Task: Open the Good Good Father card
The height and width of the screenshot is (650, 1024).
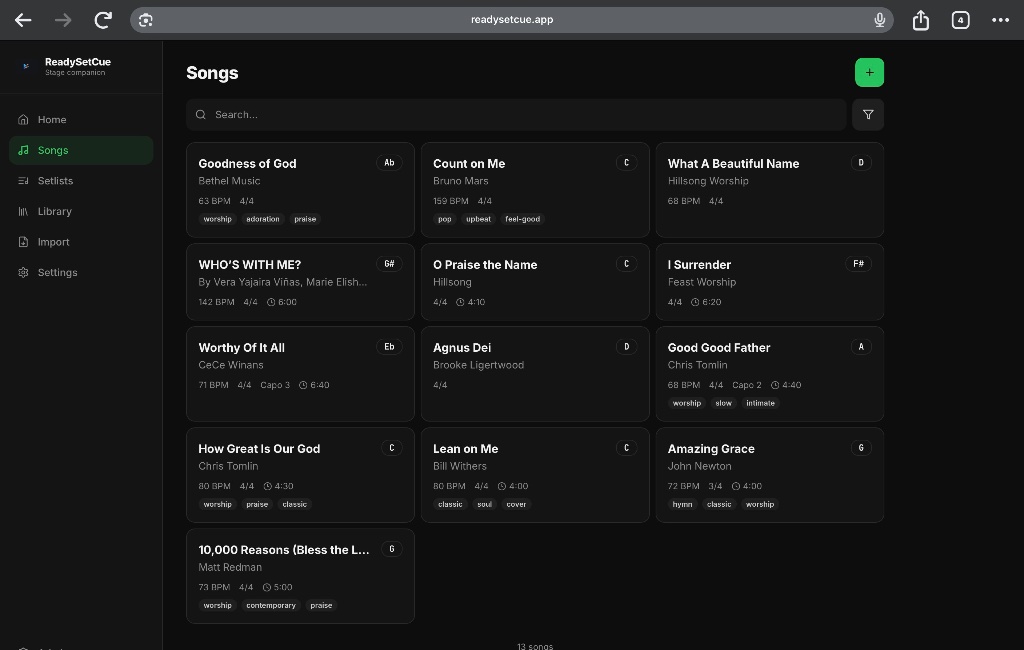Action: [x=769, y=374]
